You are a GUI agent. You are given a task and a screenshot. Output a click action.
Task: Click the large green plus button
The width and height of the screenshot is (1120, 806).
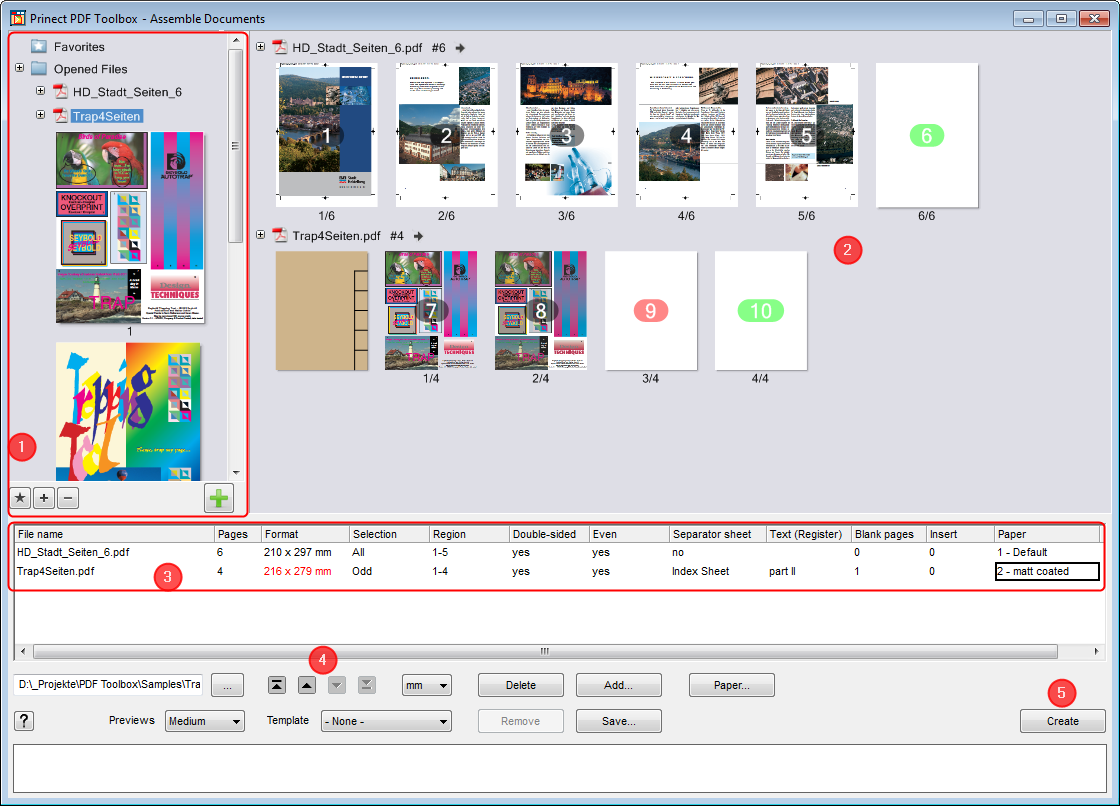(218, 497)
